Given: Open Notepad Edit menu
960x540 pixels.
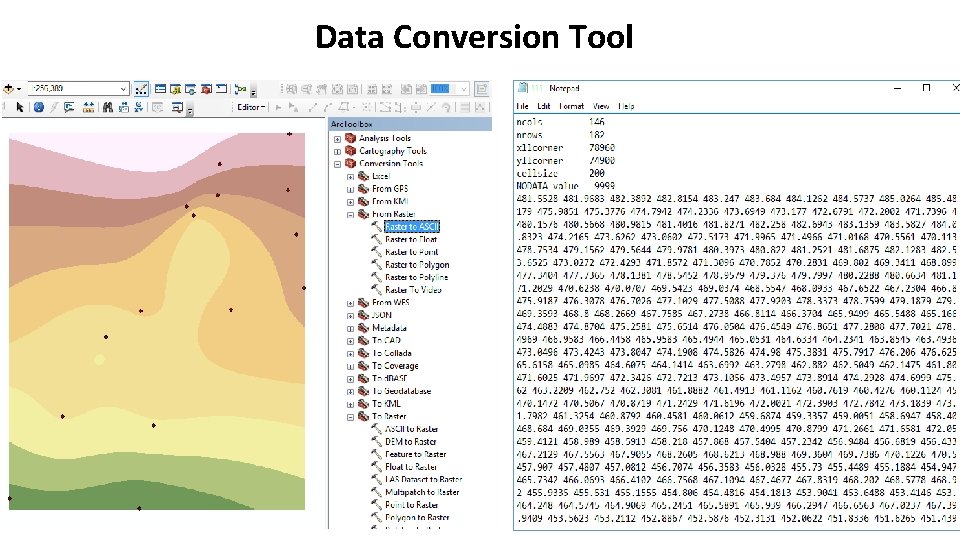Looking at the screenshot, I should (x=544, y=106).
